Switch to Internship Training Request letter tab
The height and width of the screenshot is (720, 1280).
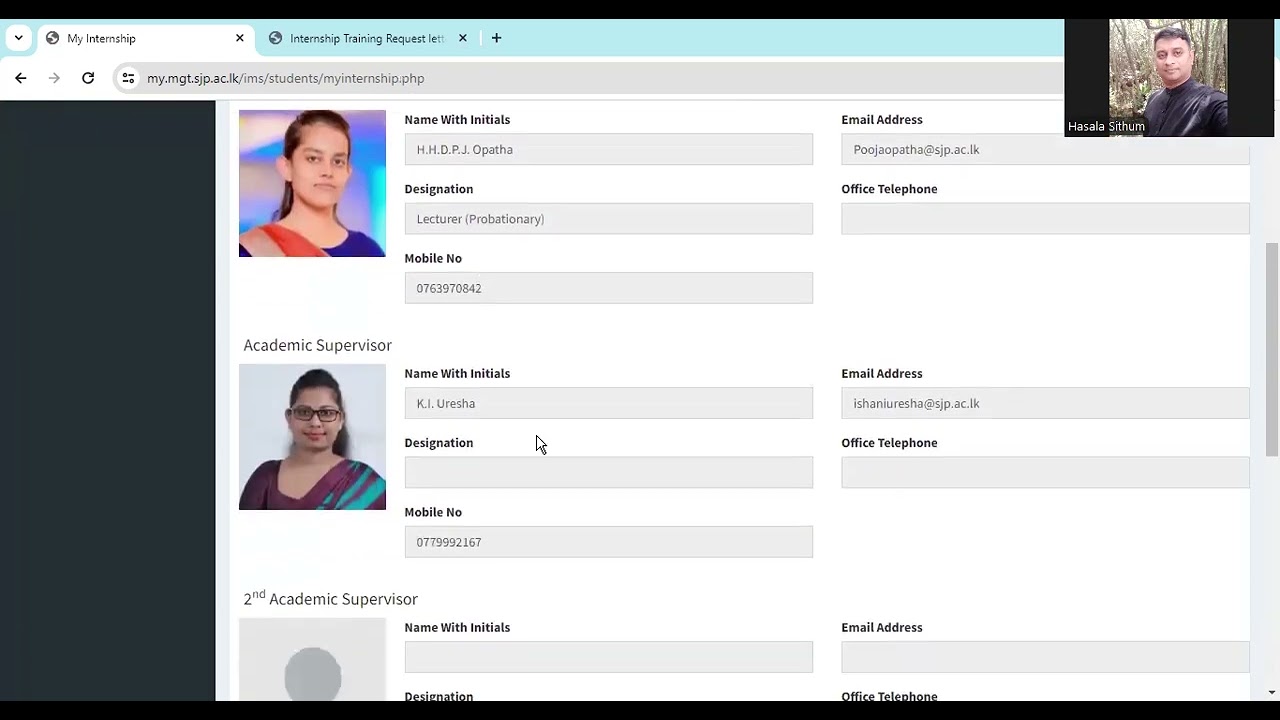[367, 38]
